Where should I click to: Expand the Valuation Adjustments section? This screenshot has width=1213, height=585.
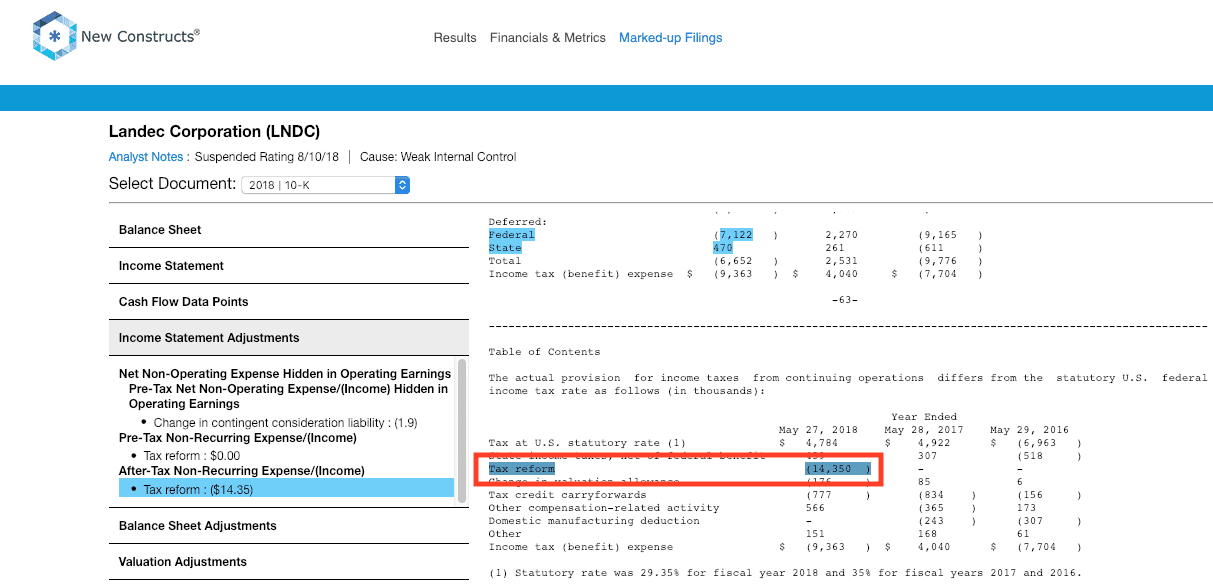tap(288, 562)
